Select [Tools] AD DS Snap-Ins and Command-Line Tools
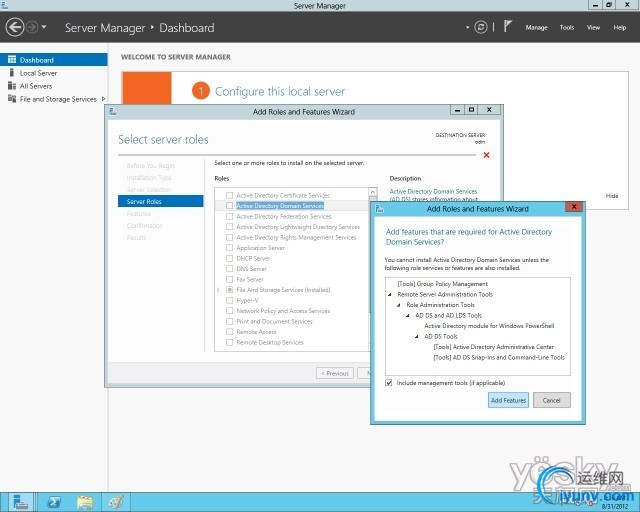The image size is (640, 512). [x=499, y=357]
